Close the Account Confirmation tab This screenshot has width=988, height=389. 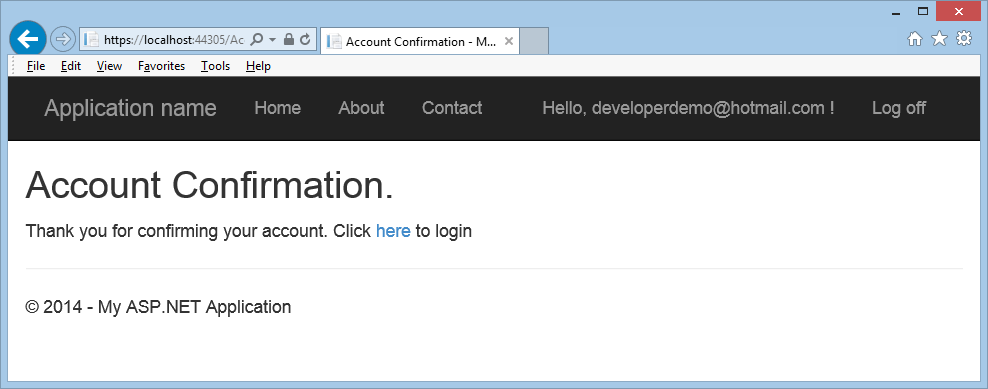tap(509, 42)
